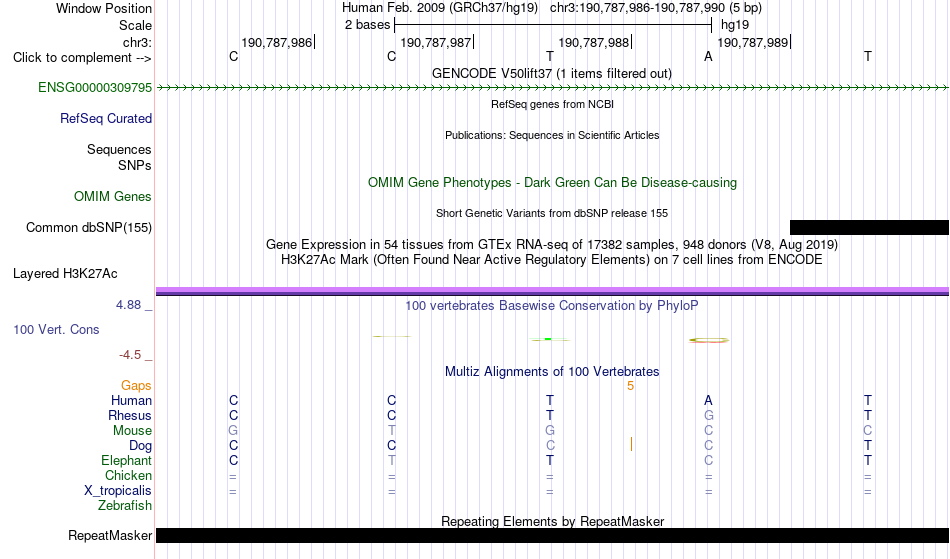Click the OMIM Genes track label
950x559 pixels.
click(x=113, y=197)
